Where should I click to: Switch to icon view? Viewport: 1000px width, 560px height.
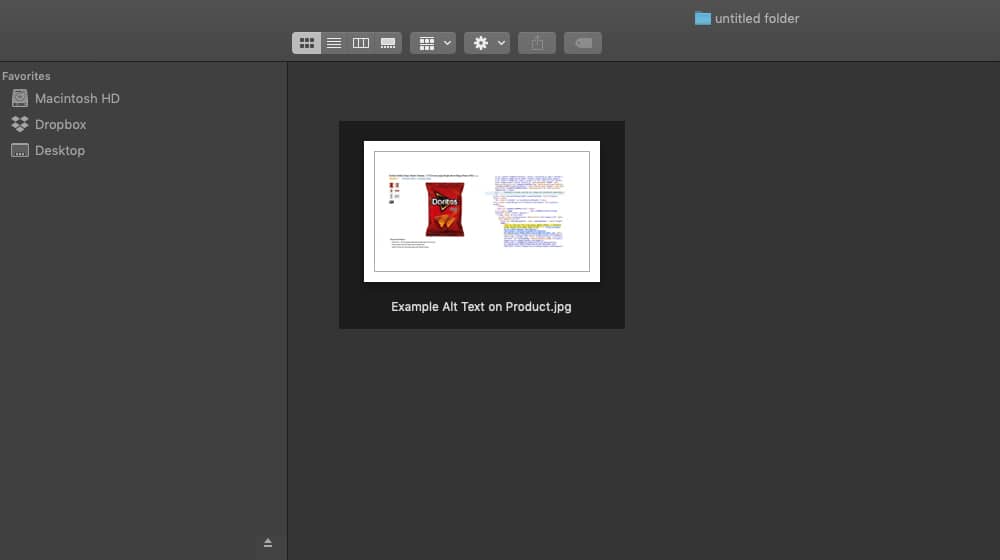307,43
